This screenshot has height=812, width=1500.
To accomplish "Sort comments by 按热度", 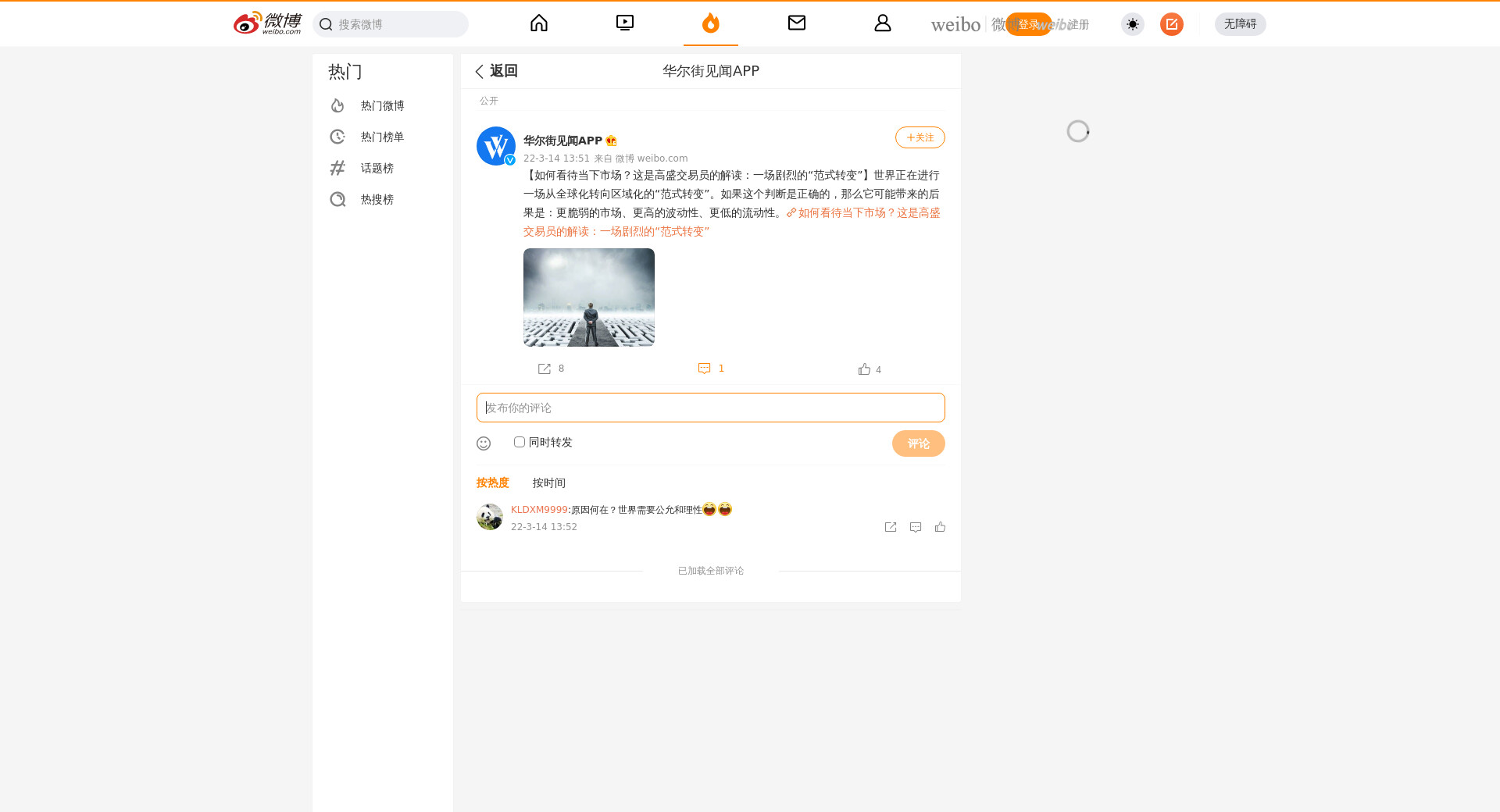I will click(492, 483).
